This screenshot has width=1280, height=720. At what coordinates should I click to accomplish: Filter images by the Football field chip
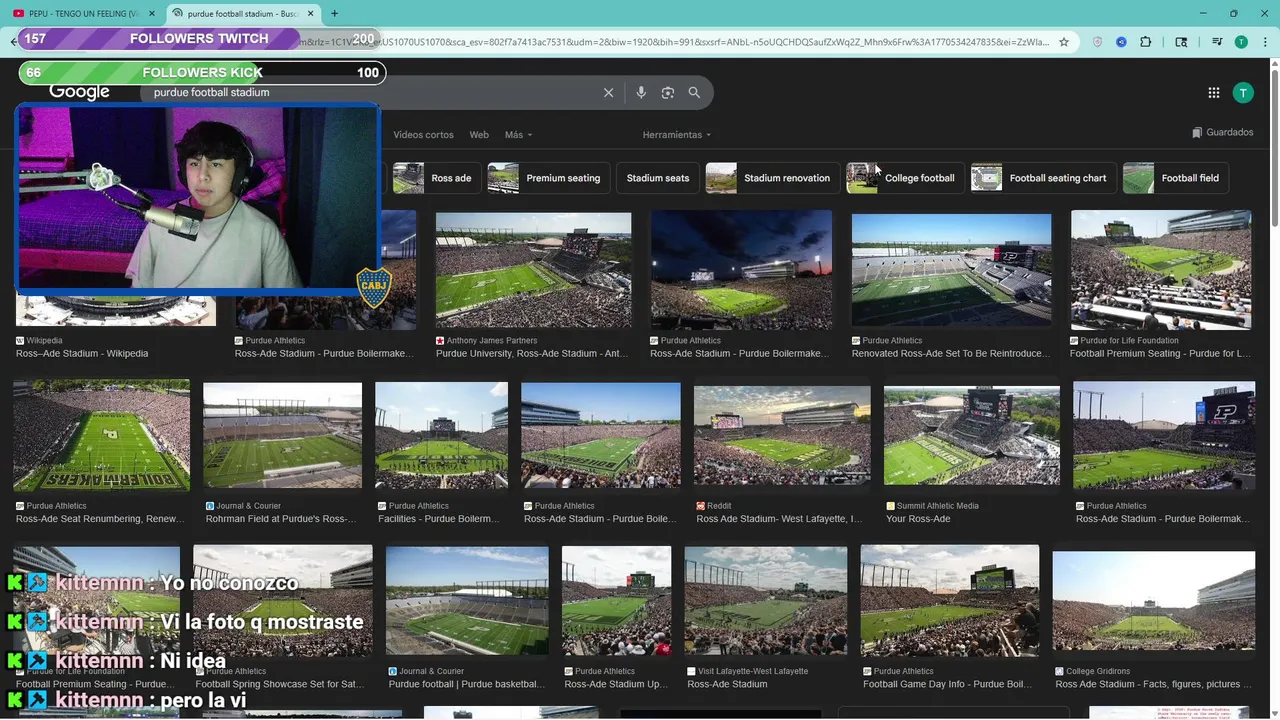1176,178
